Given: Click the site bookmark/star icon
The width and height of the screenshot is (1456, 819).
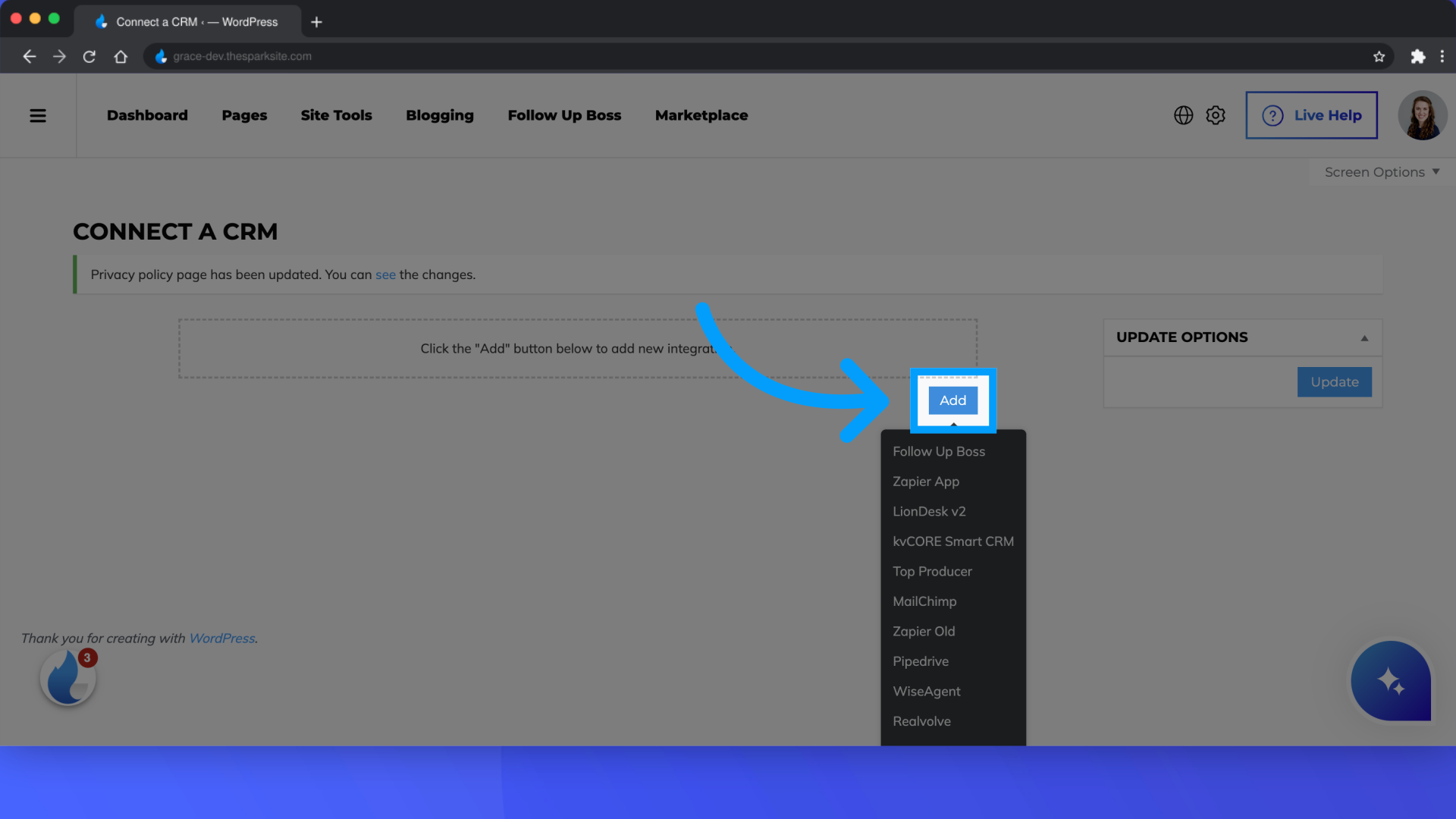Looking at the screenshot, I should coord(1379,56).
